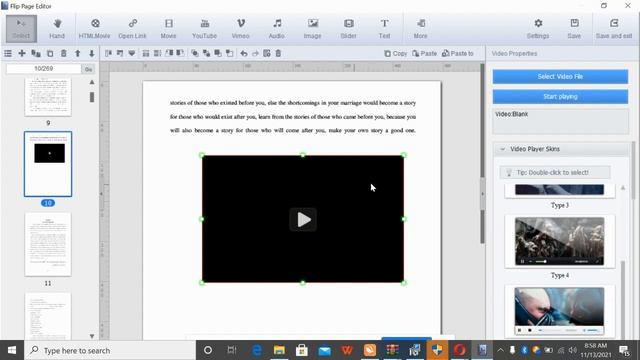Click the thumbnail panel scroll-up arrow

92,82
